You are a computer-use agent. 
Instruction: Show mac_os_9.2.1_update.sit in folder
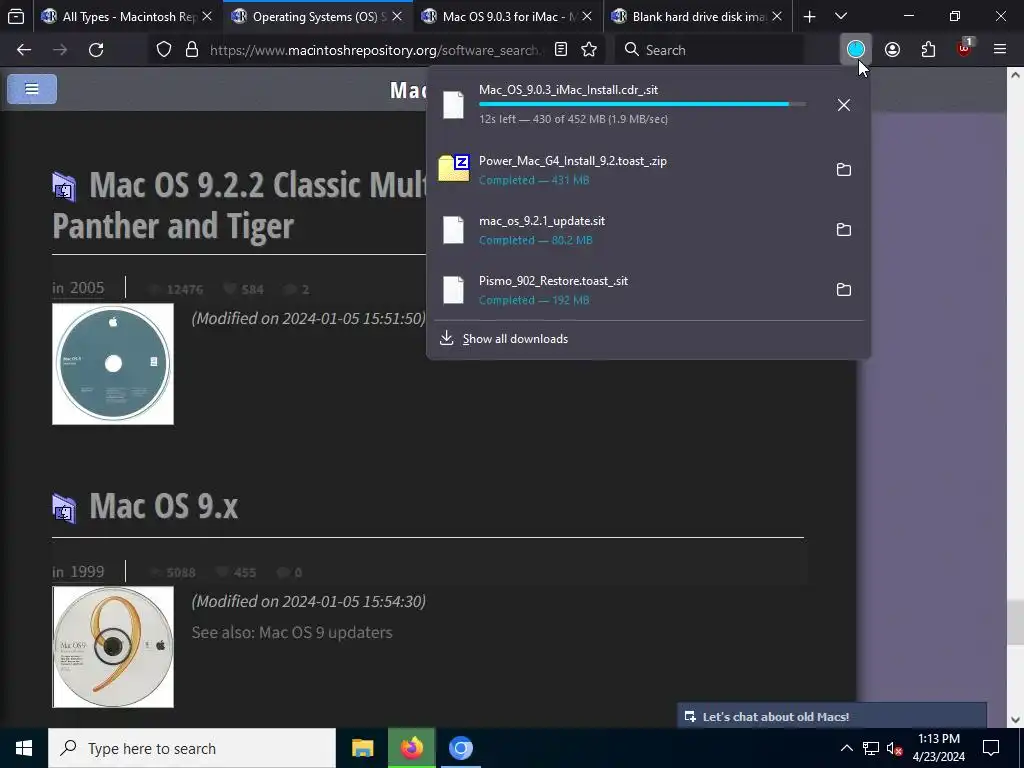pos(844,230)
